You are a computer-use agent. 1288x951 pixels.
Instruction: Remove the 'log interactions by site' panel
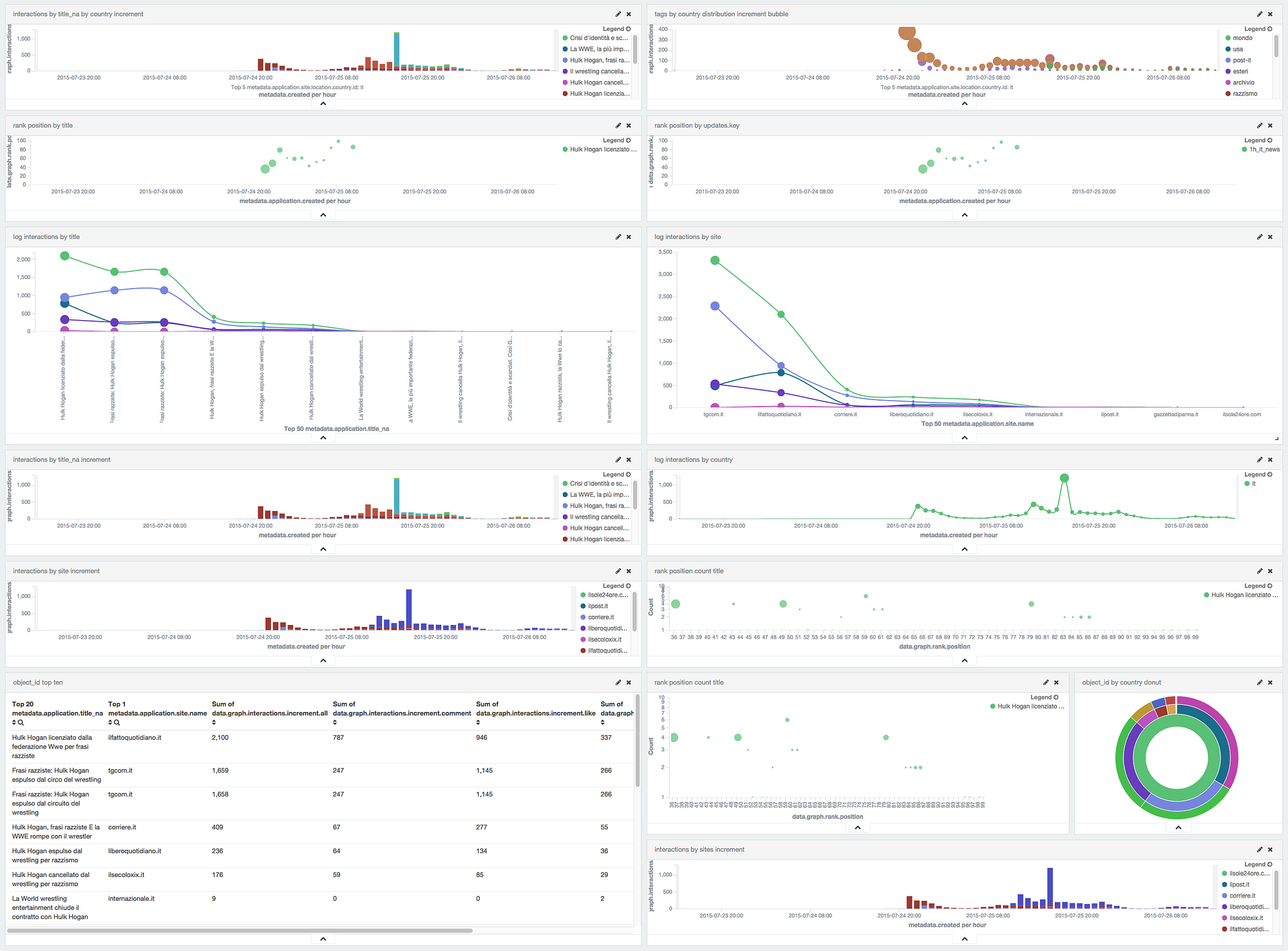click(1271, 237)
